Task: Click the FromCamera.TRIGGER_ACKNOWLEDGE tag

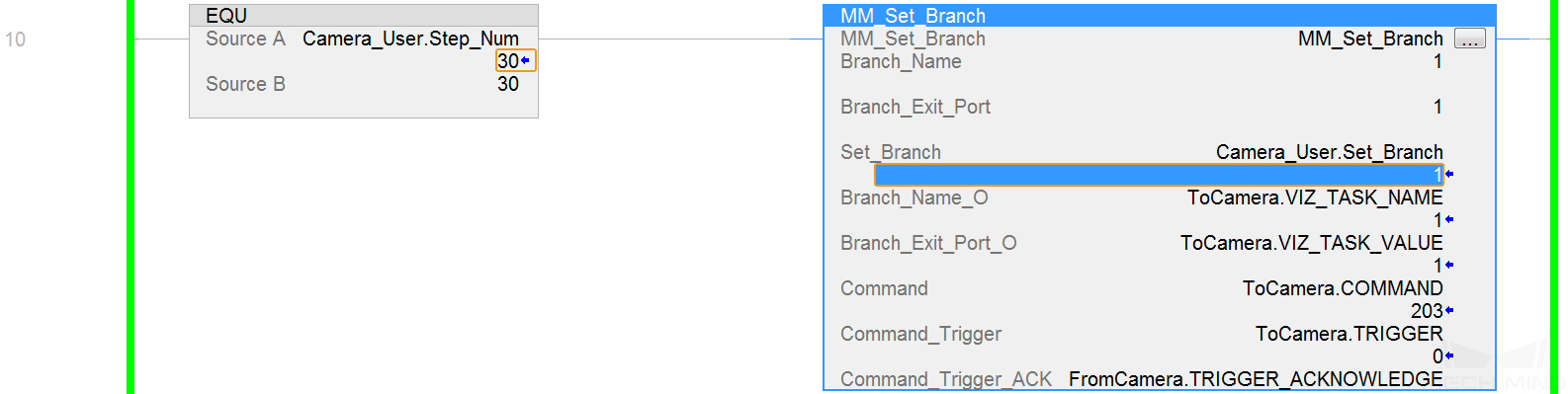Action: 1256,379
